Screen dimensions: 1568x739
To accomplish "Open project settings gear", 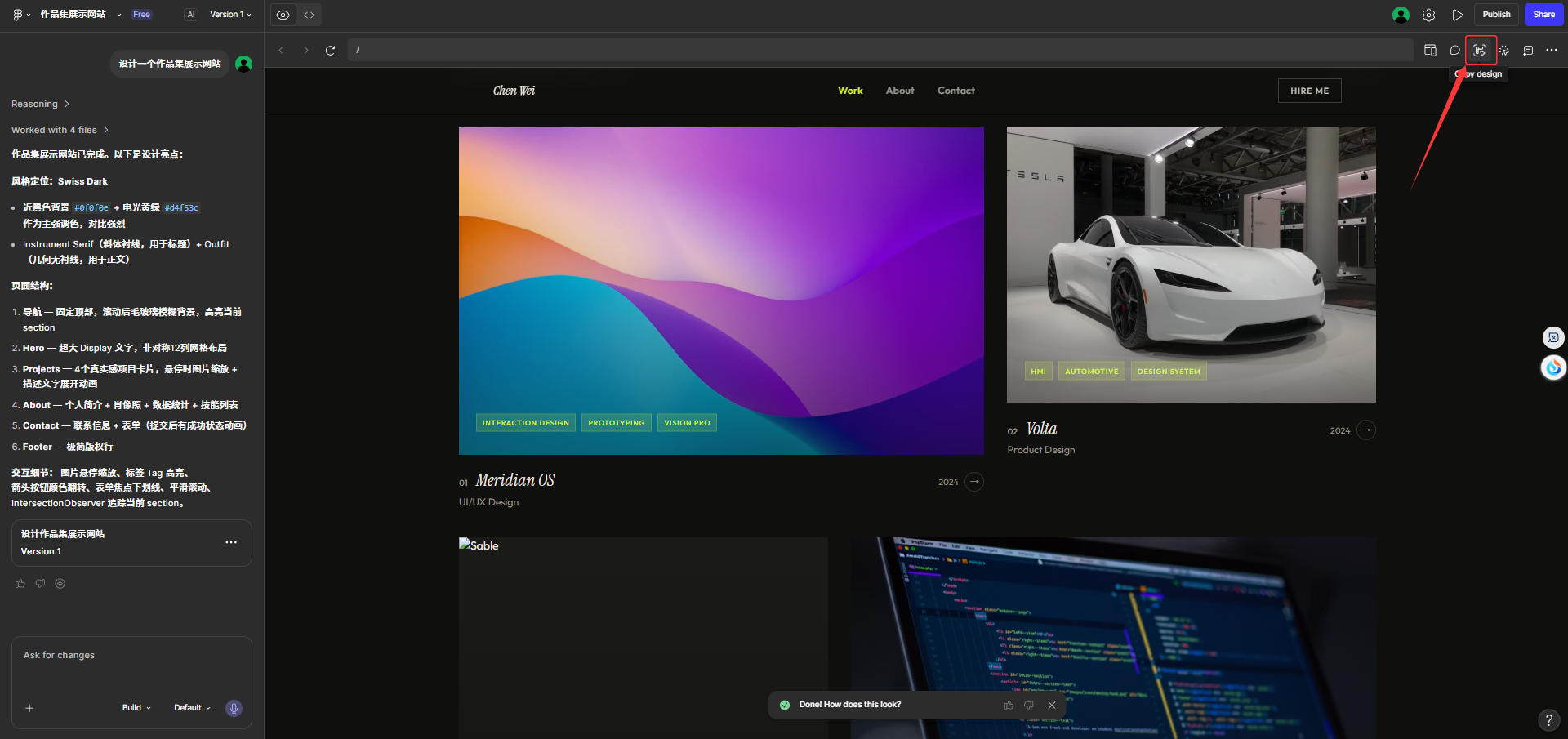I will (x=1428, y=15).
